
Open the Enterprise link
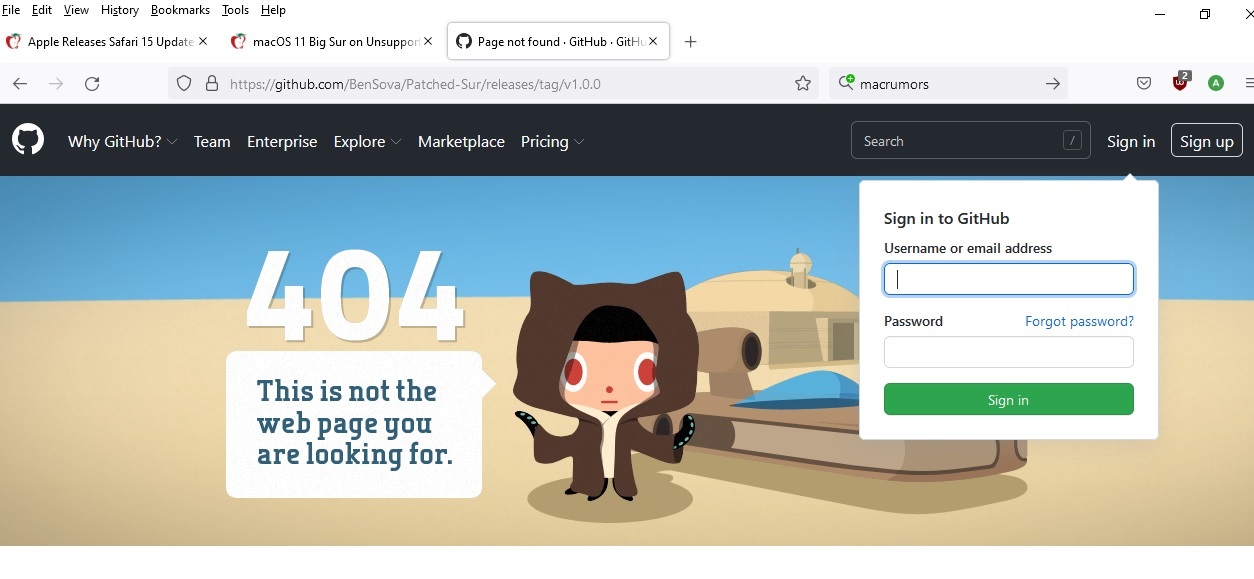[x=282, y=142]
